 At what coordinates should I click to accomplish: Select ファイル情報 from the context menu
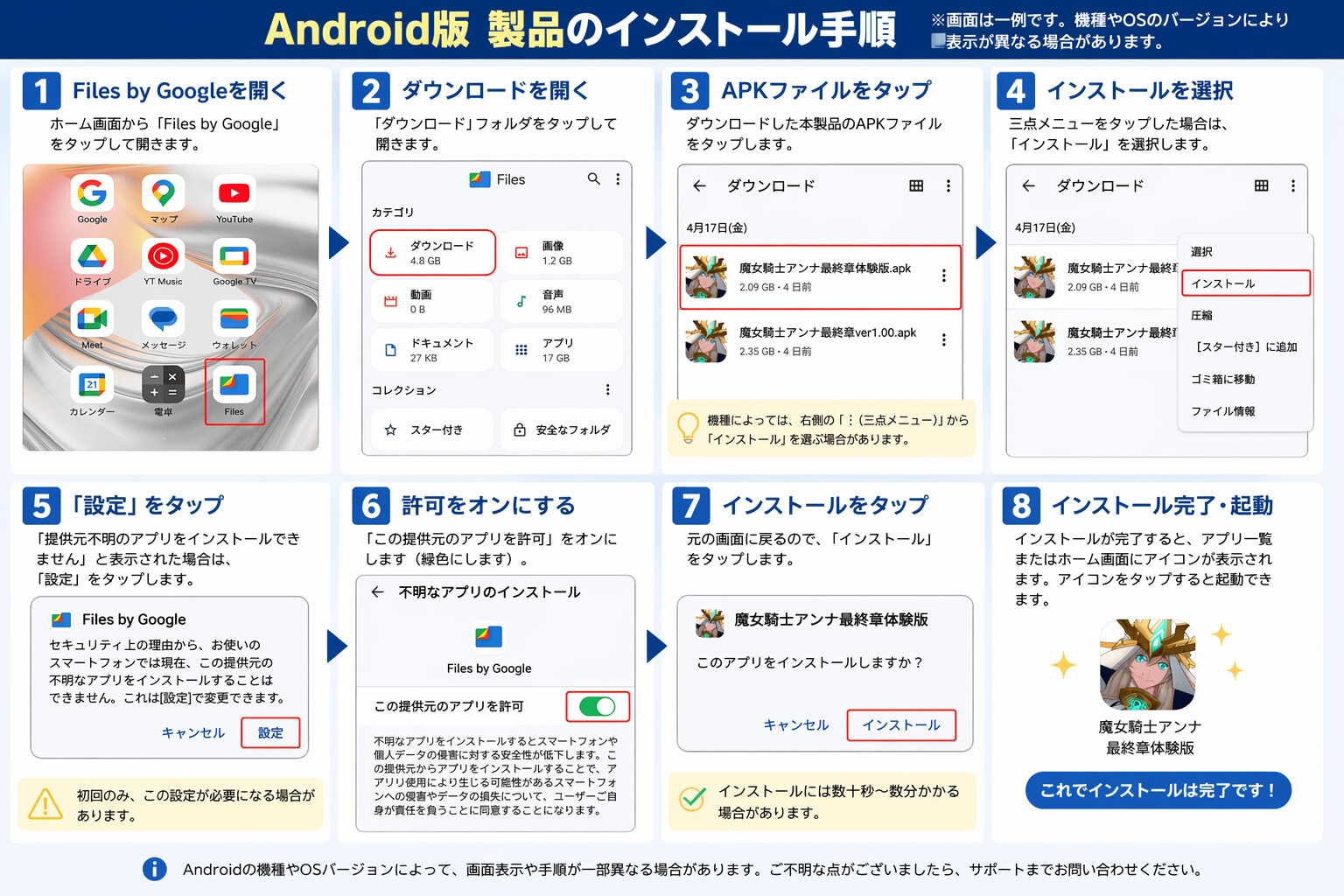coord(1223,411)
